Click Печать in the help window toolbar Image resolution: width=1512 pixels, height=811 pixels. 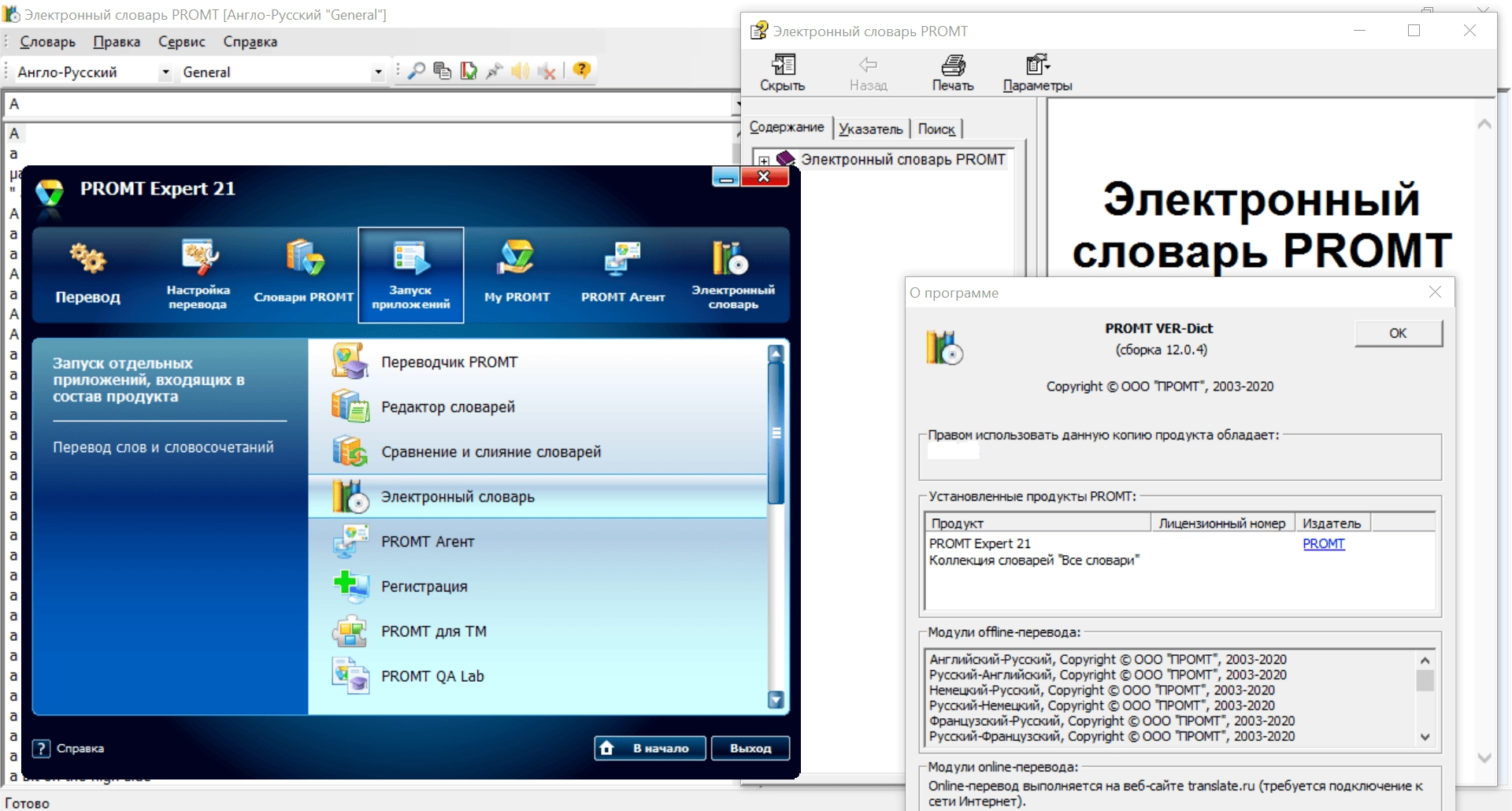(x=953, y=72)
